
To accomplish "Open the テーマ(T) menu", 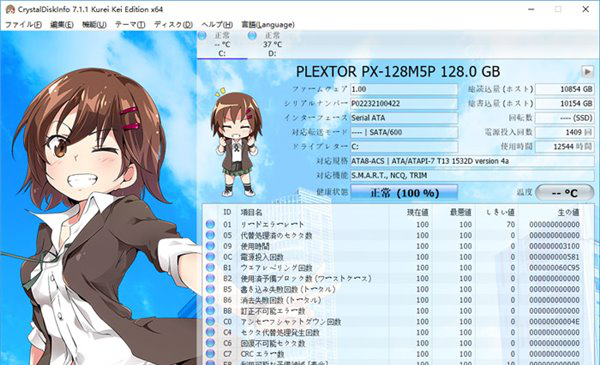I will (x=130, y=25).
